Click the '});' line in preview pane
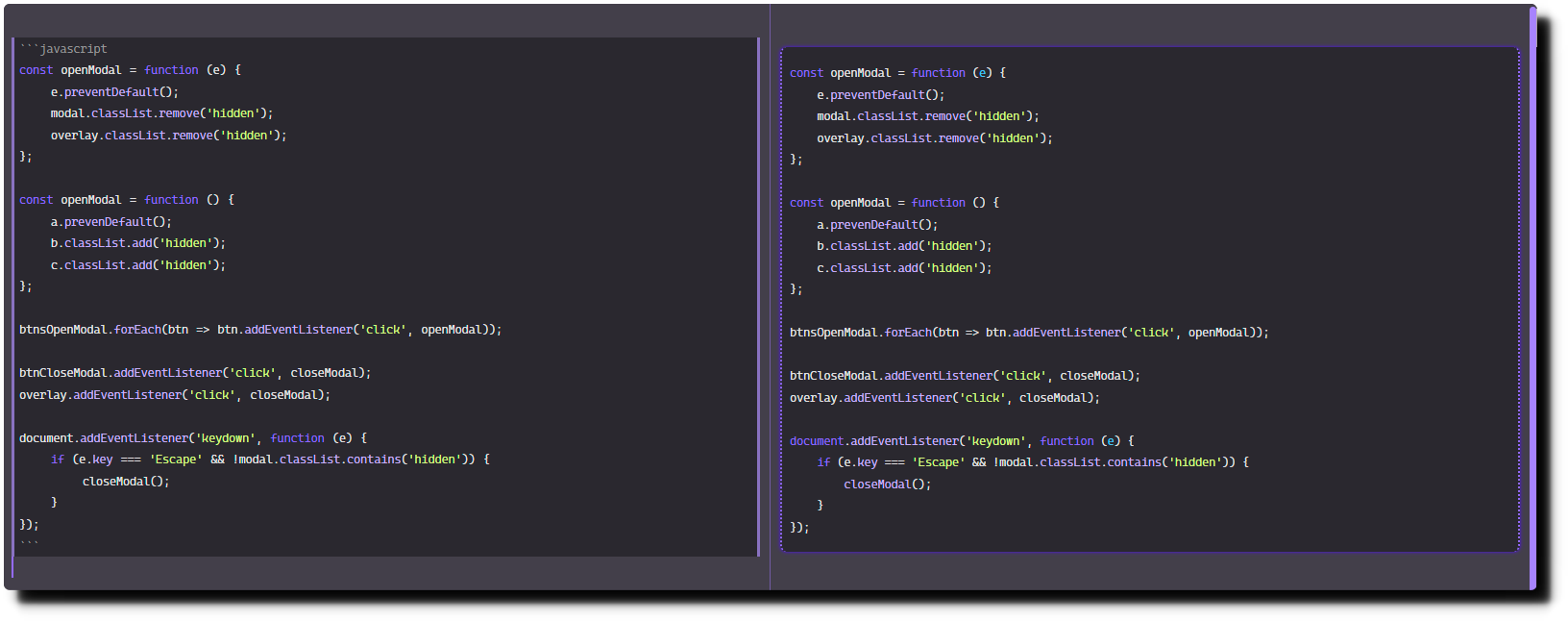The image size is (1568, 621). click(799, 528)
